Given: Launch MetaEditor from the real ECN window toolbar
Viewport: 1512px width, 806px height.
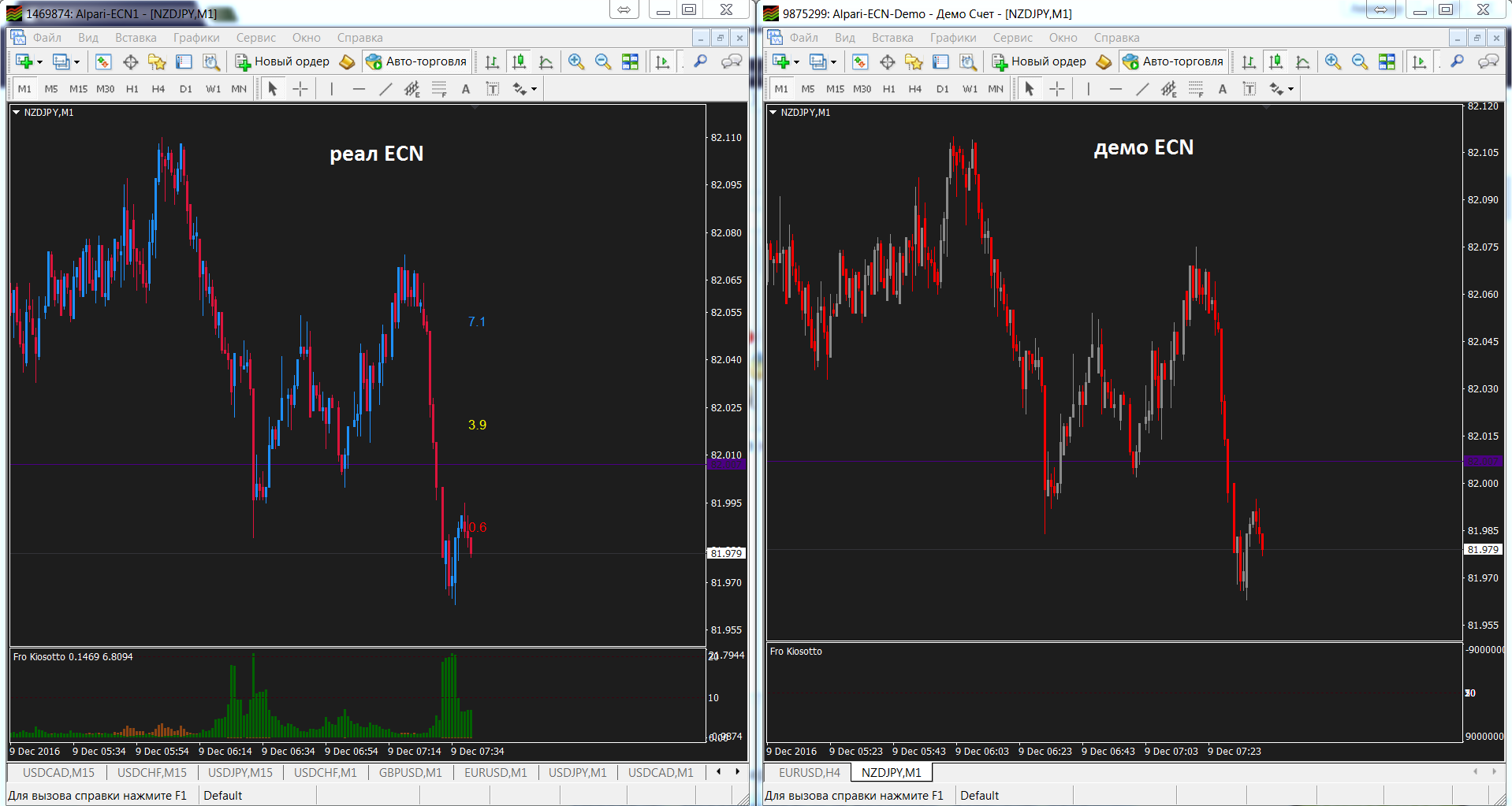Looking at the screenshot, I should pyautogui.click(x=347, y=61).
